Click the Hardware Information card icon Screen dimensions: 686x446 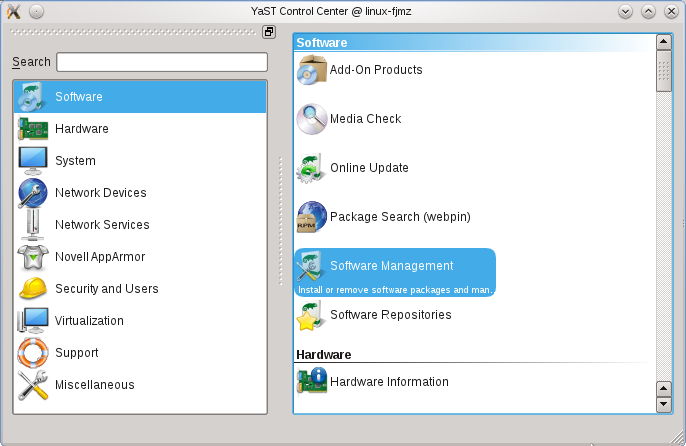[x=312, y=382]
